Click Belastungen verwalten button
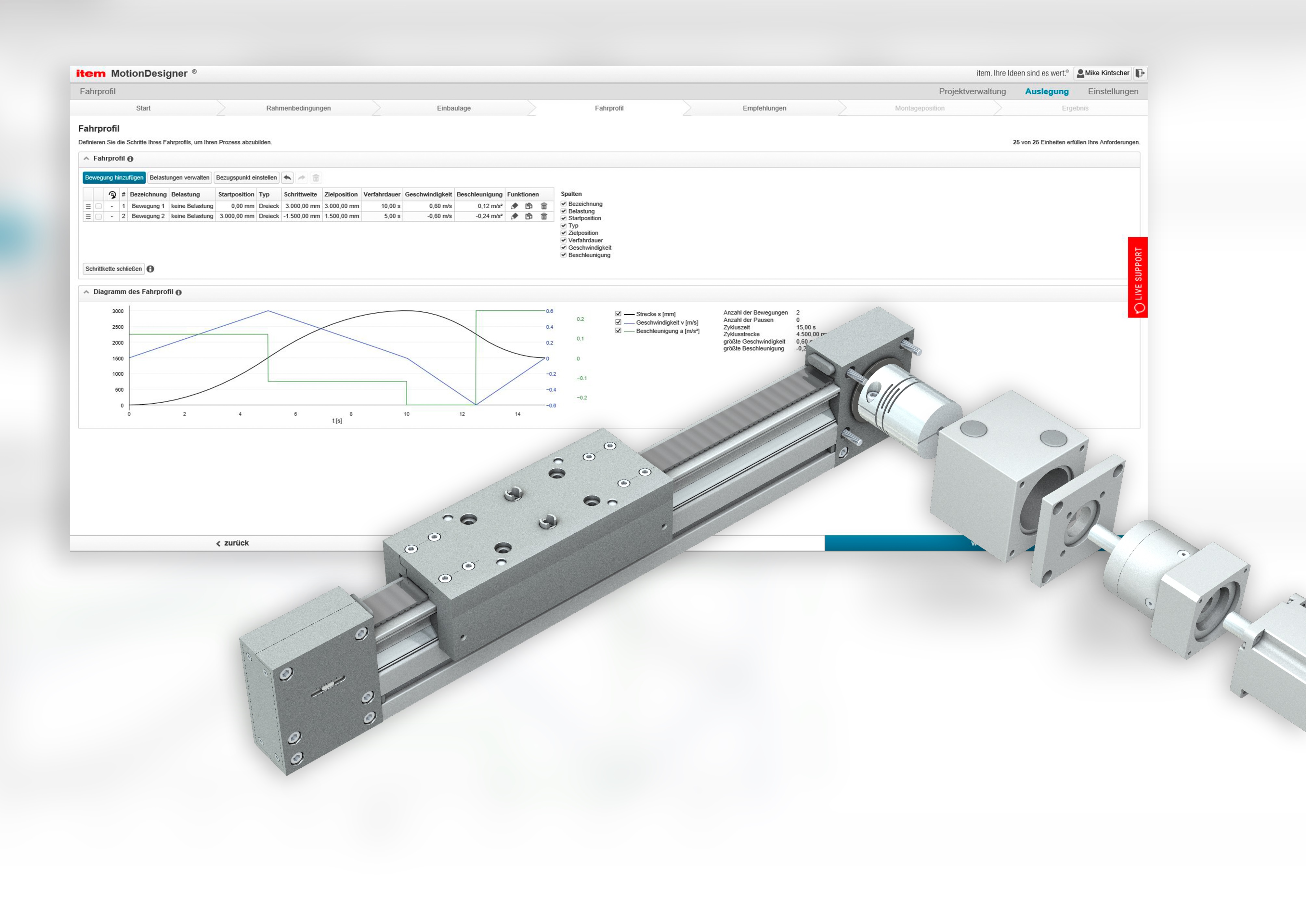This screenshot has width=1306, height=924. tap(179, 177)
